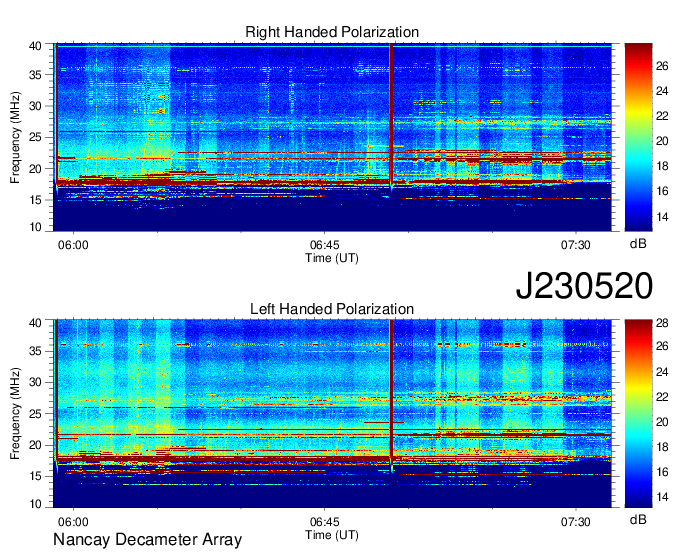Click the 40 MHz tick on bottom plot
Viewport: 680px width, 552px height.
35,323
